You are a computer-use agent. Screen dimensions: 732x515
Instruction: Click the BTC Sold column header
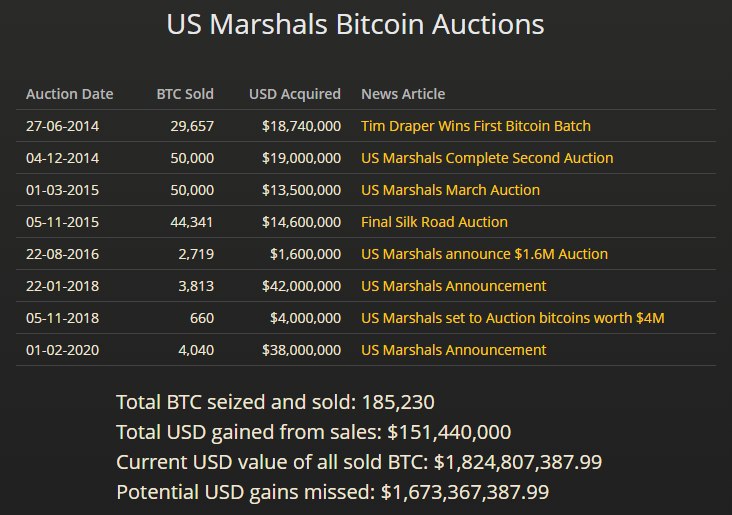[x=185, y=94]
